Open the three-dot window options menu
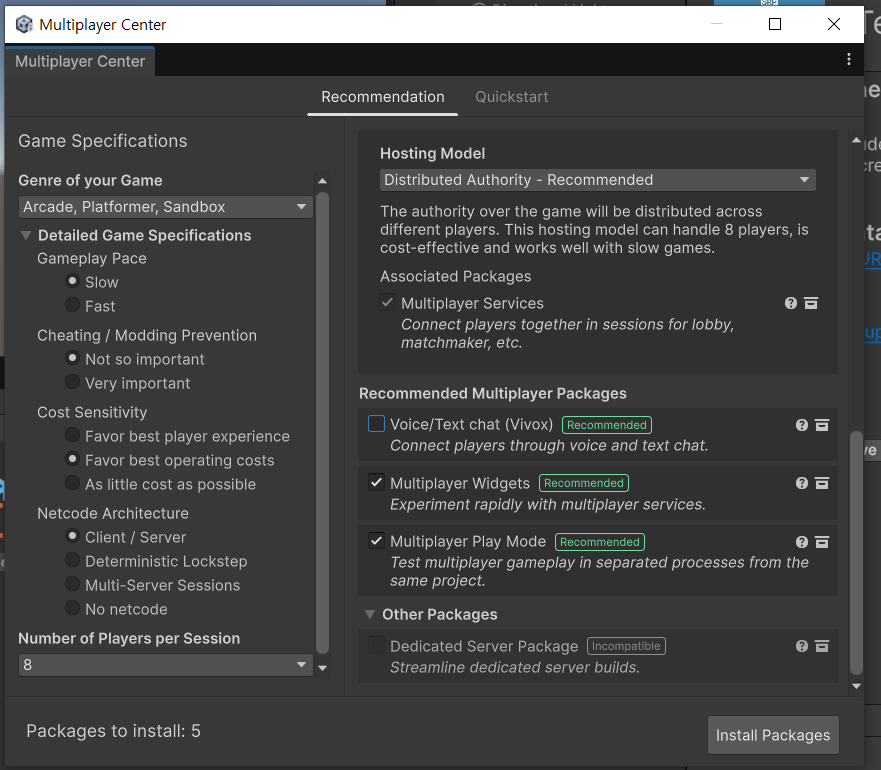Viewport: 881px width, 770px height. [x=848, y=59]
